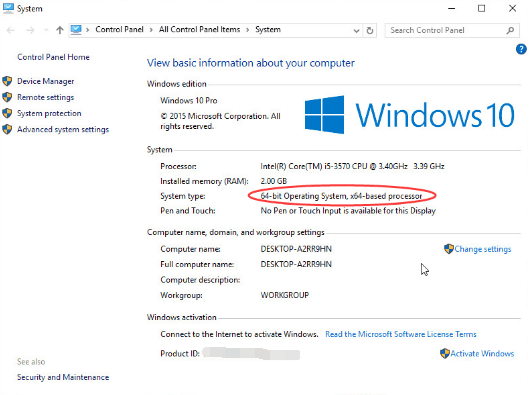Select All Control Panel Items breadcrumb
Image resolution: width=529 pixels, height=395 pixels.
(x=199, y=30)
